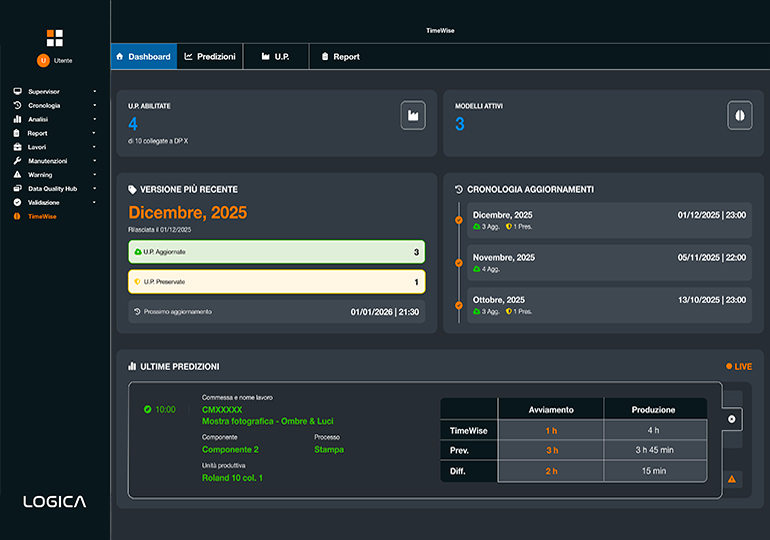Click the history icon beside Cronologia Aggiornamenti

459,189
